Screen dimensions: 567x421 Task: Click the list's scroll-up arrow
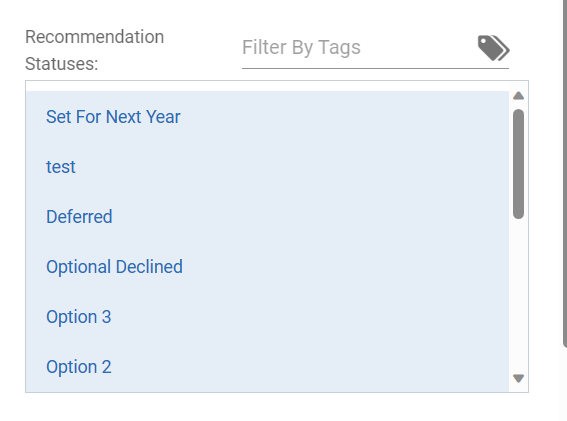pyautogui.click(x=519, y=95)
